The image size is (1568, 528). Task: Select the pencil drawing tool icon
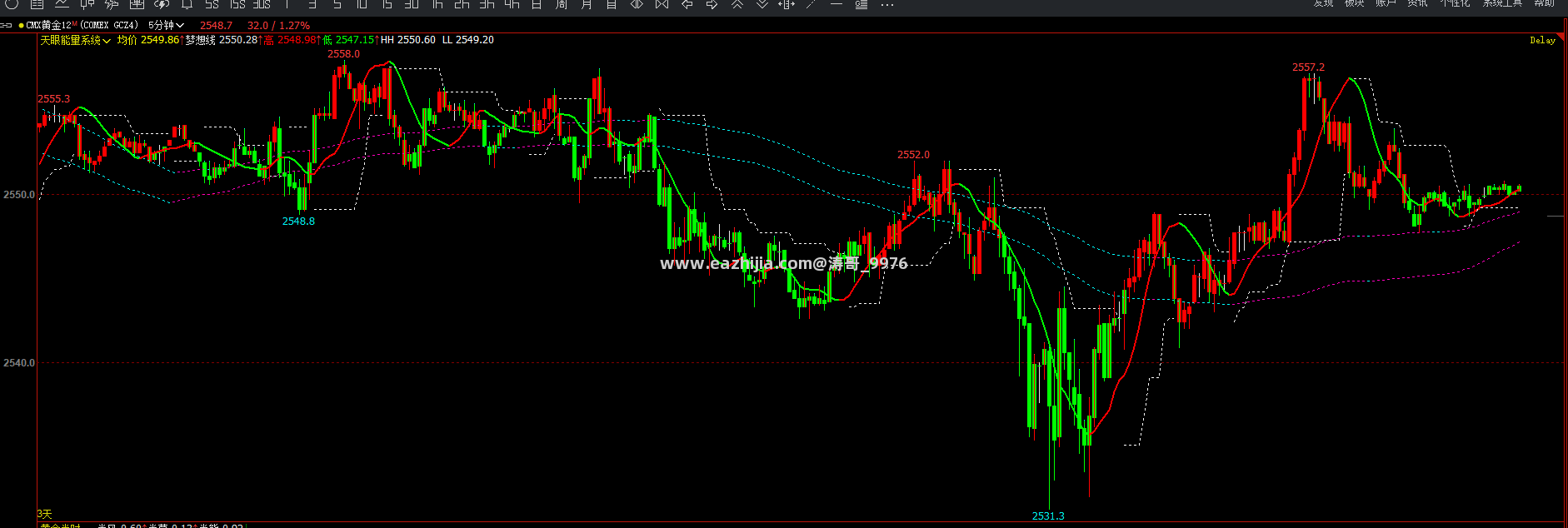[x=811, y=4]
